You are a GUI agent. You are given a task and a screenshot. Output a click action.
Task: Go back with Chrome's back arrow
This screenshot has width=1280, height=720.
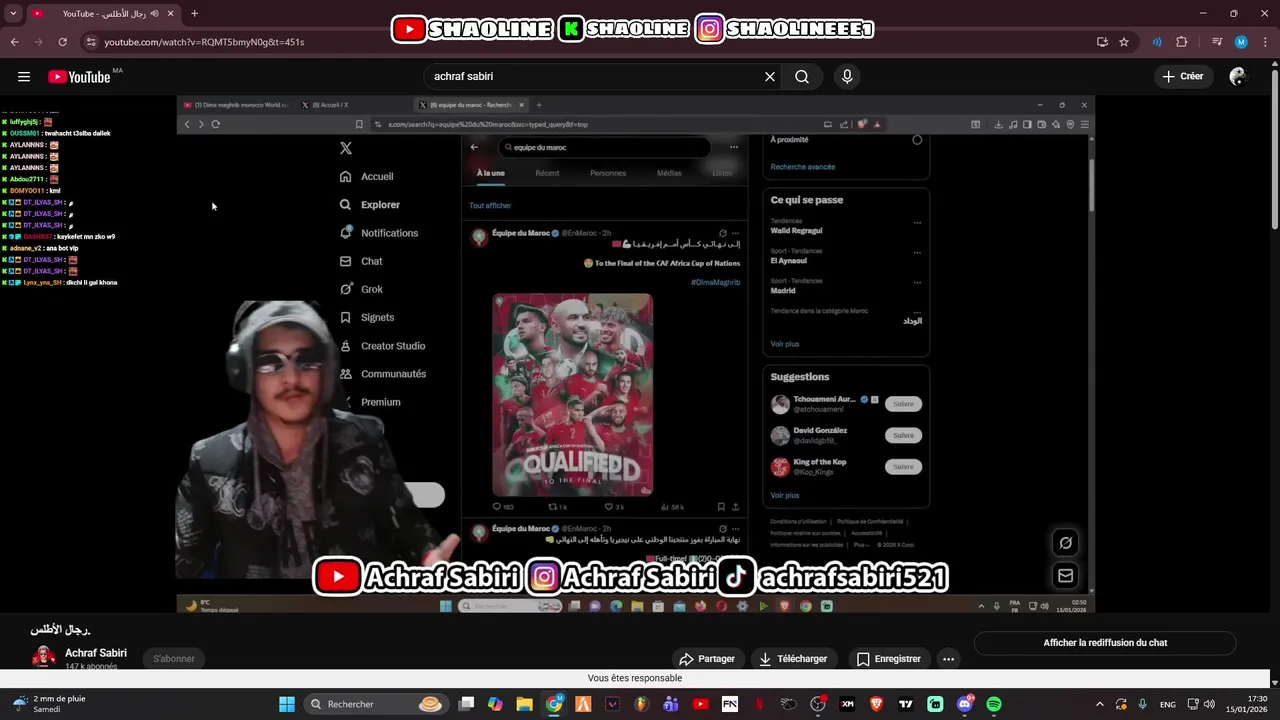click(14, 42)
